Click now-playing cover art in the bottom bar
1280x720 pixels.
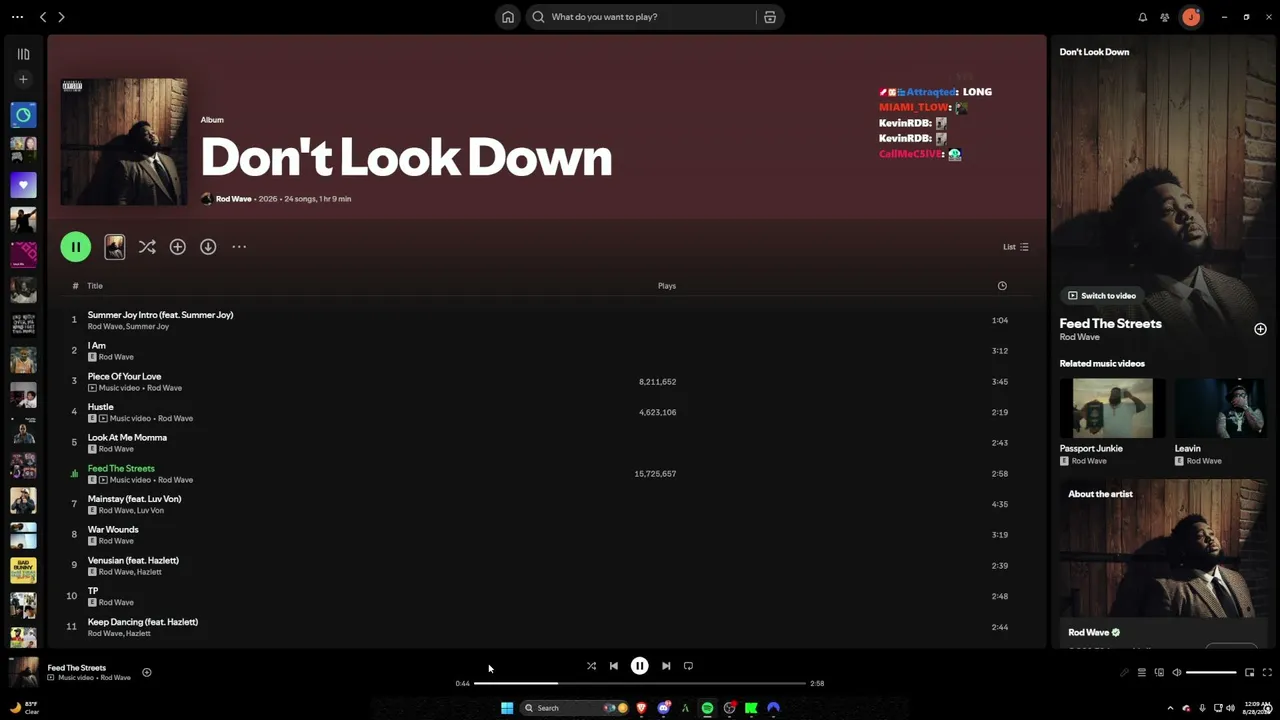pos(23,672)
